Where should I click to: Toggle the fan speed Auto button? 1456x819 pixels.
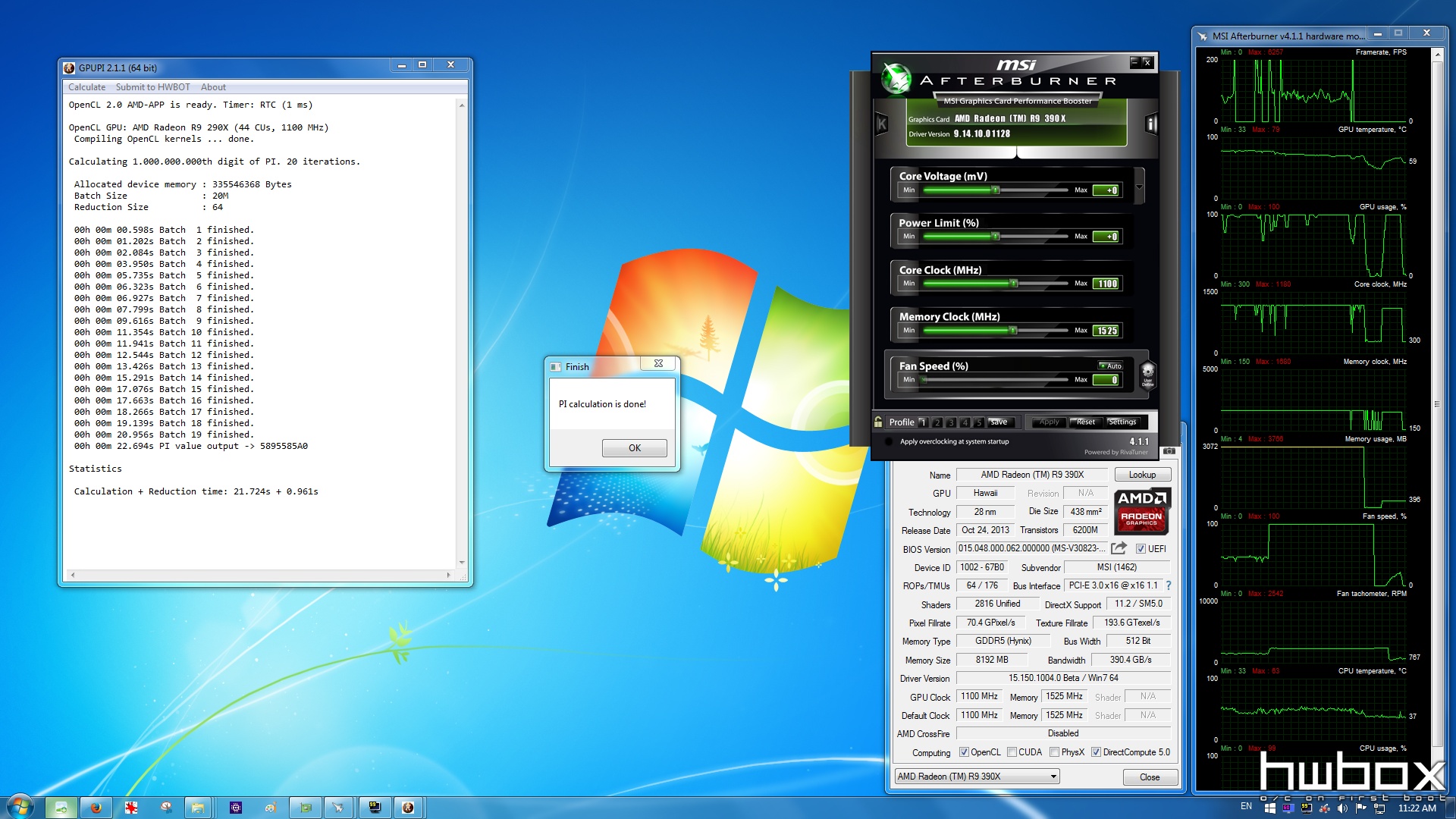(1110, 366)
